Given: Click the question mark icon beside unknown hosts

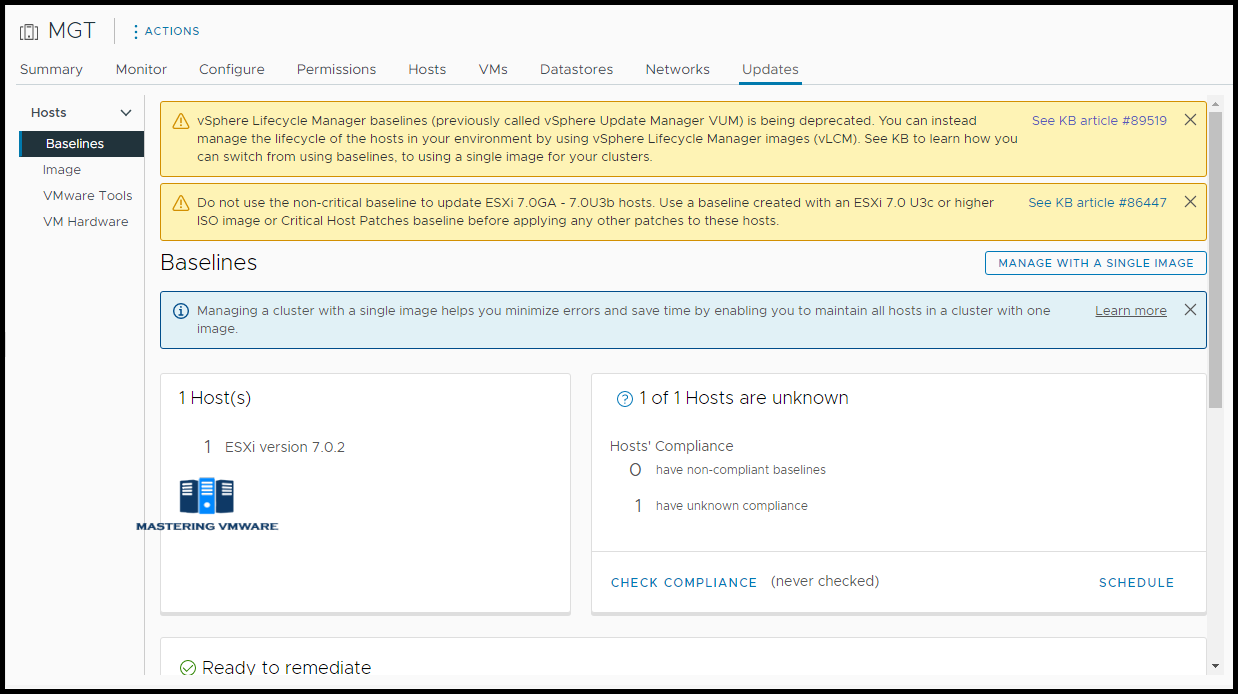Looking at the screenshot, I should (x=625, y=399).
